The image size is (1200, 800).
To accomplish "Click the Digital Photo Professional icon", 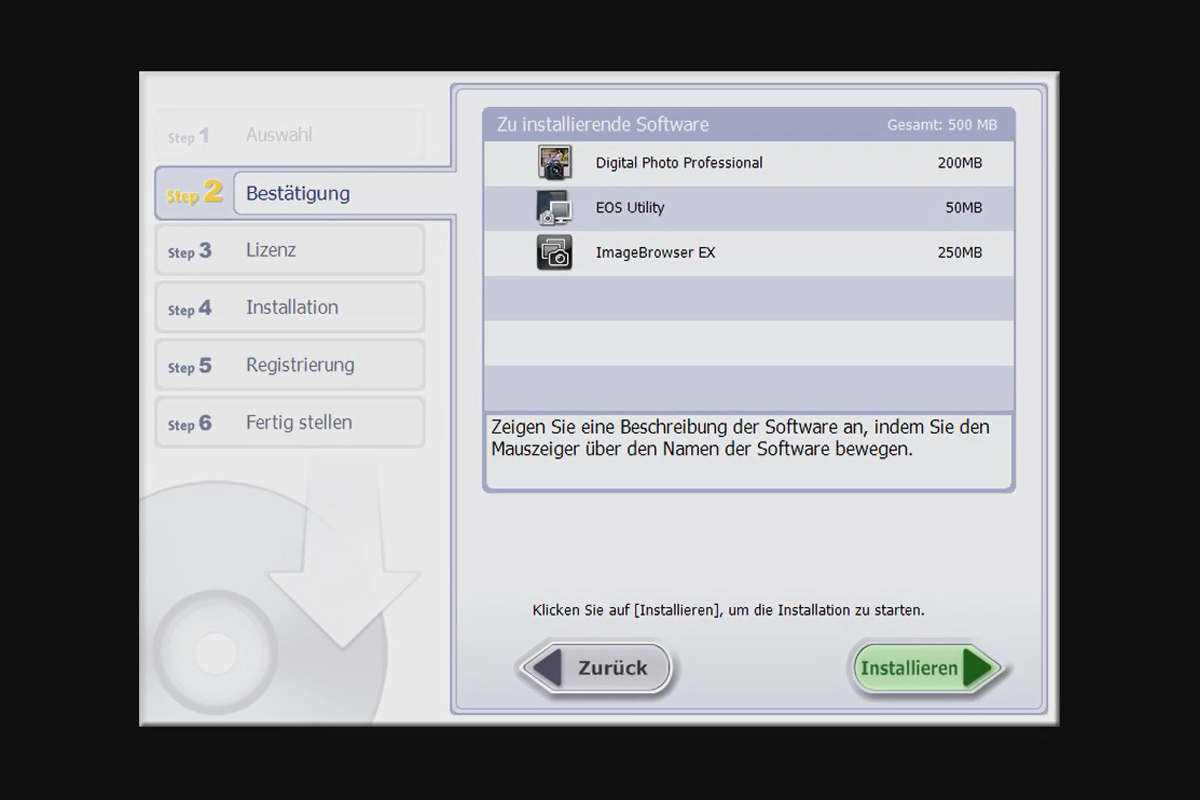I will pyautogui.click(x=555, y=163).
